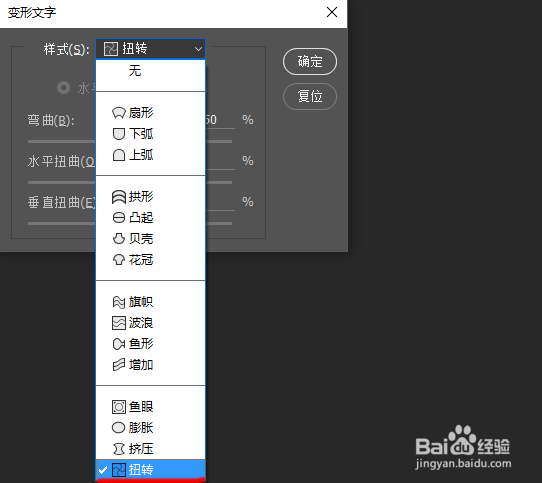This screenshot has height=483, width=542.
Task: Click the Bulge (凸起) style icon
Action: 119,217
